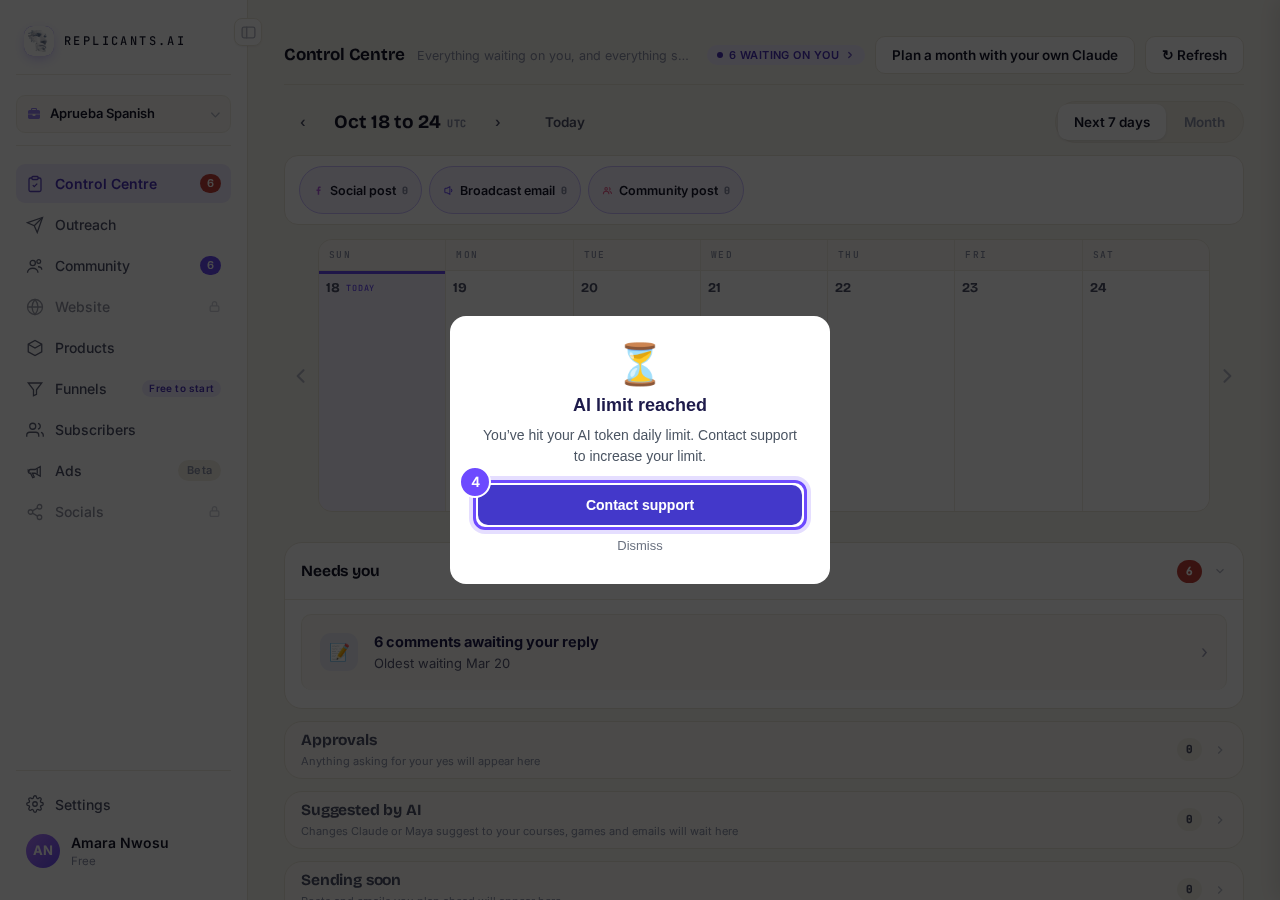
Task: Switch to Next 7 days view
Action: click(x=1112, y=122)
